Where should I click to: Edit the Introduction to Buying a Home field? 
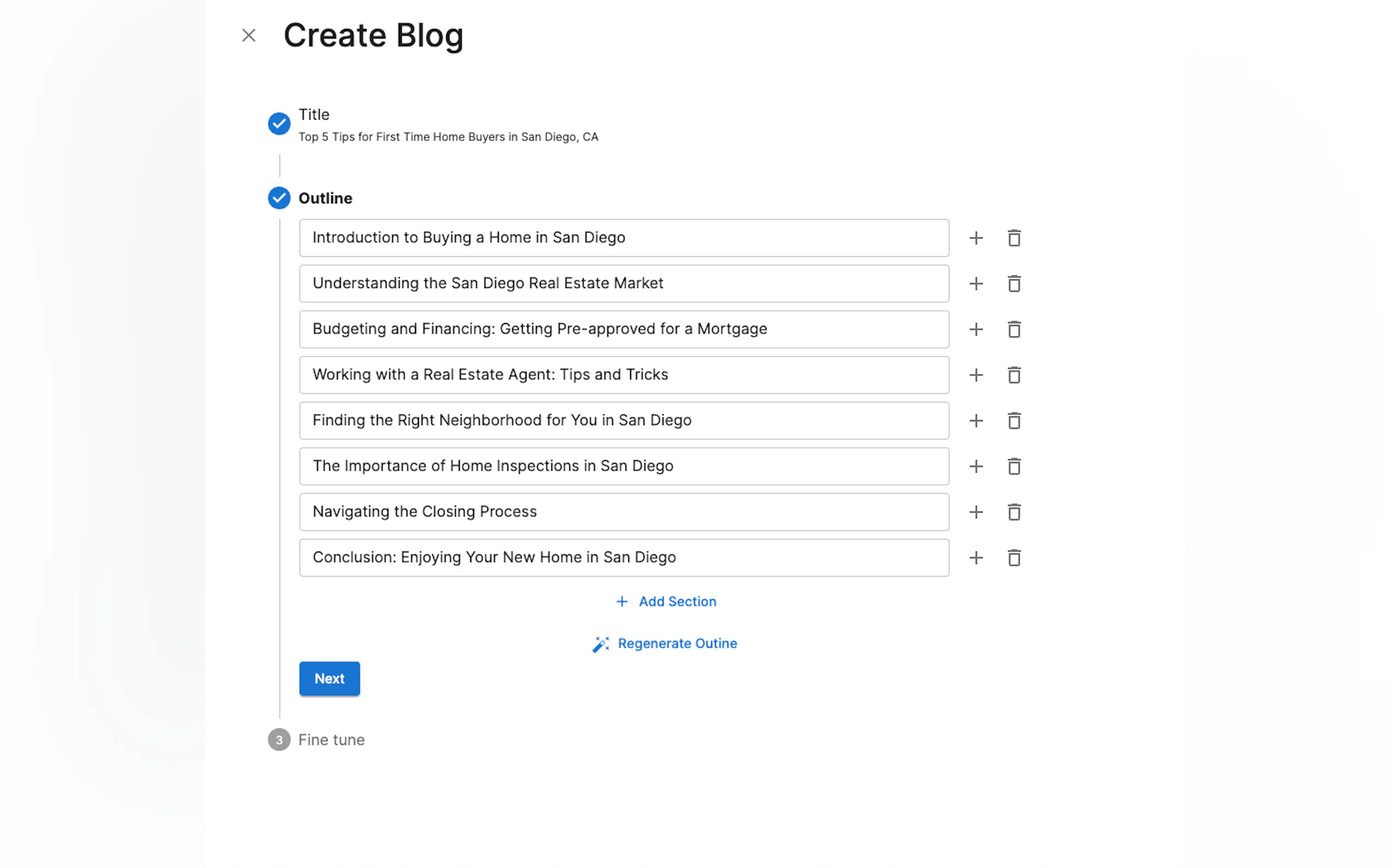pyautogui.click(x=623, y=238)
